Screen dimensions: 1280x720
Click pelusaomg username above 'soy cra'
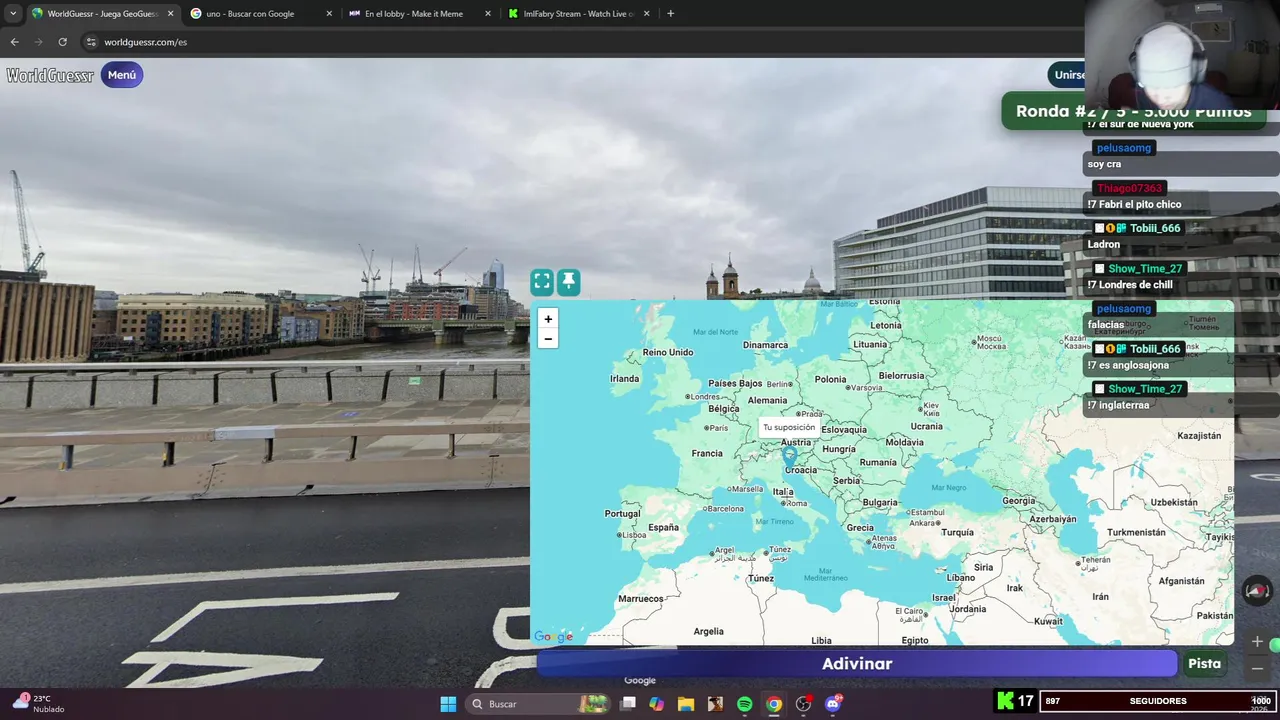click(1123, 148)
